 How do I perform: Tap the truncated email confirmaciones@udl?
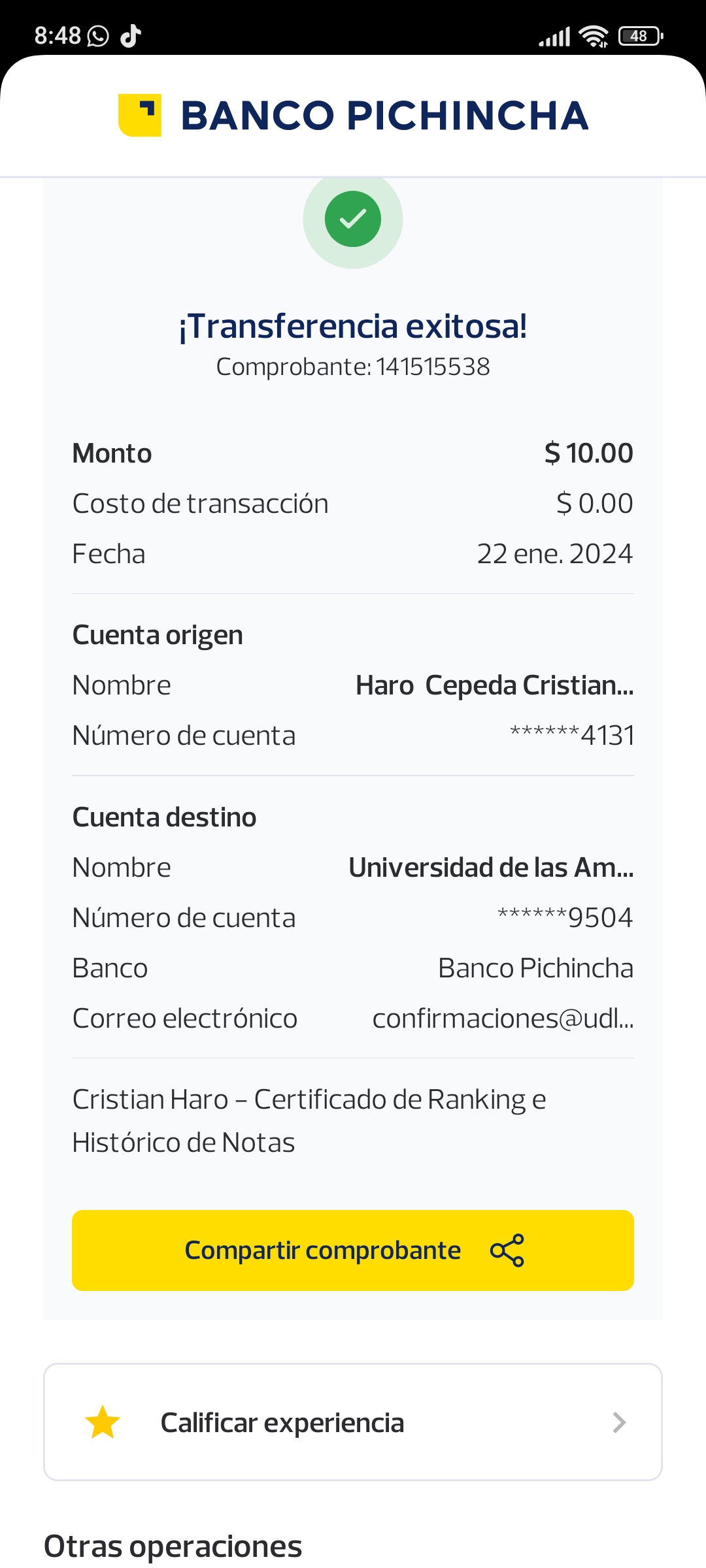(x=503, y=1019)
